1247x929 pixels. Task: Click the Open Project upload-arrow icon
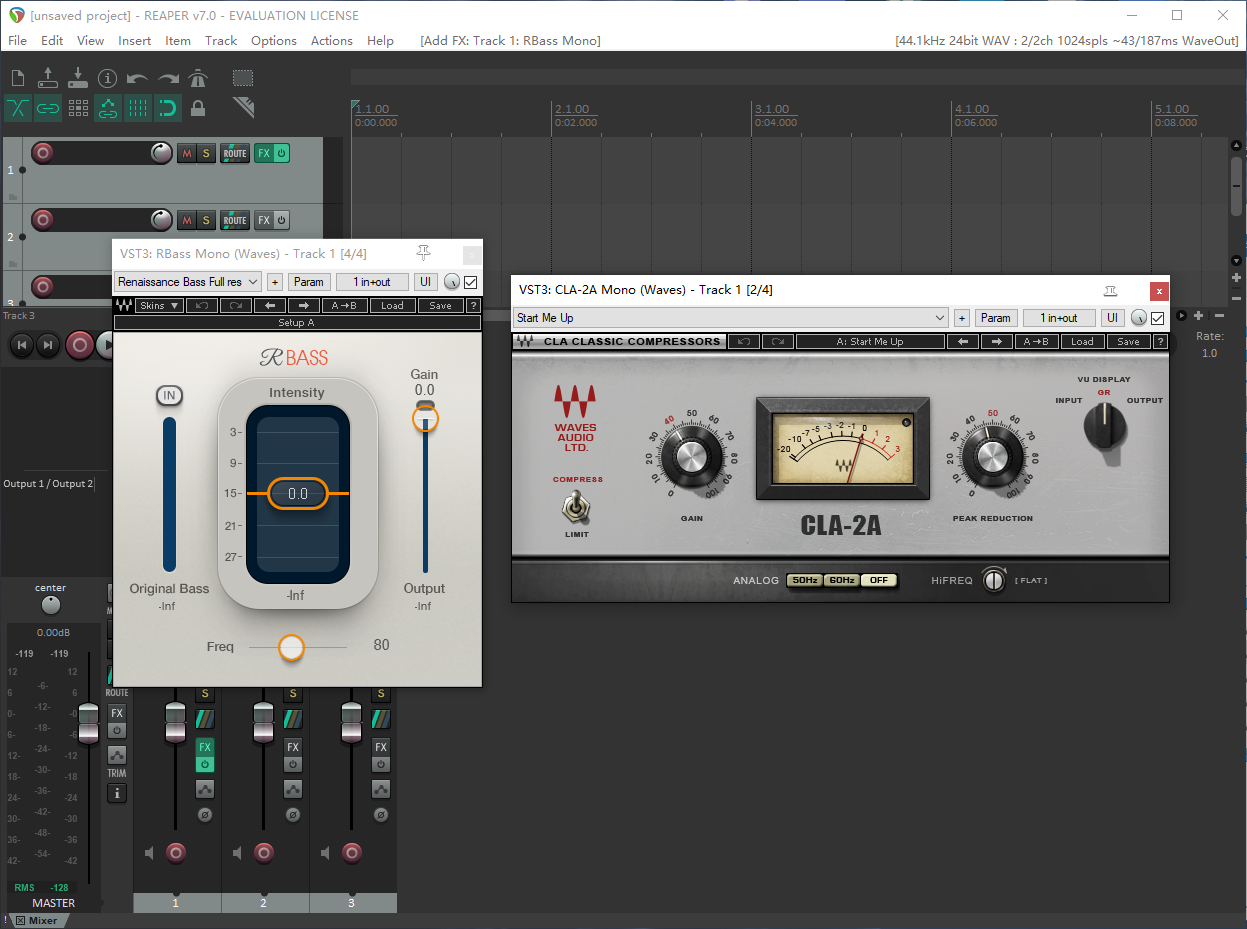pyautogui.click(x=48, y=78)
